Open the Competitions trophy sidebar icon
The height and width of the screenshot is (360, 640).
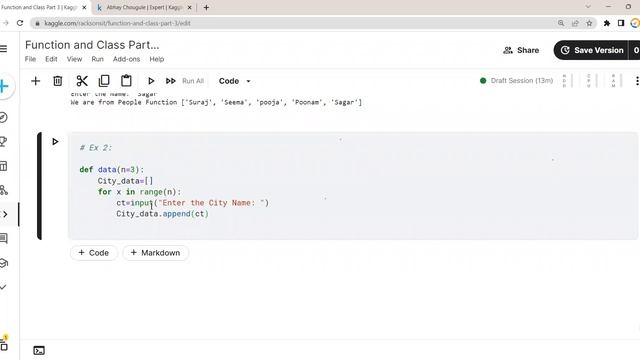[x=4, y=142]
